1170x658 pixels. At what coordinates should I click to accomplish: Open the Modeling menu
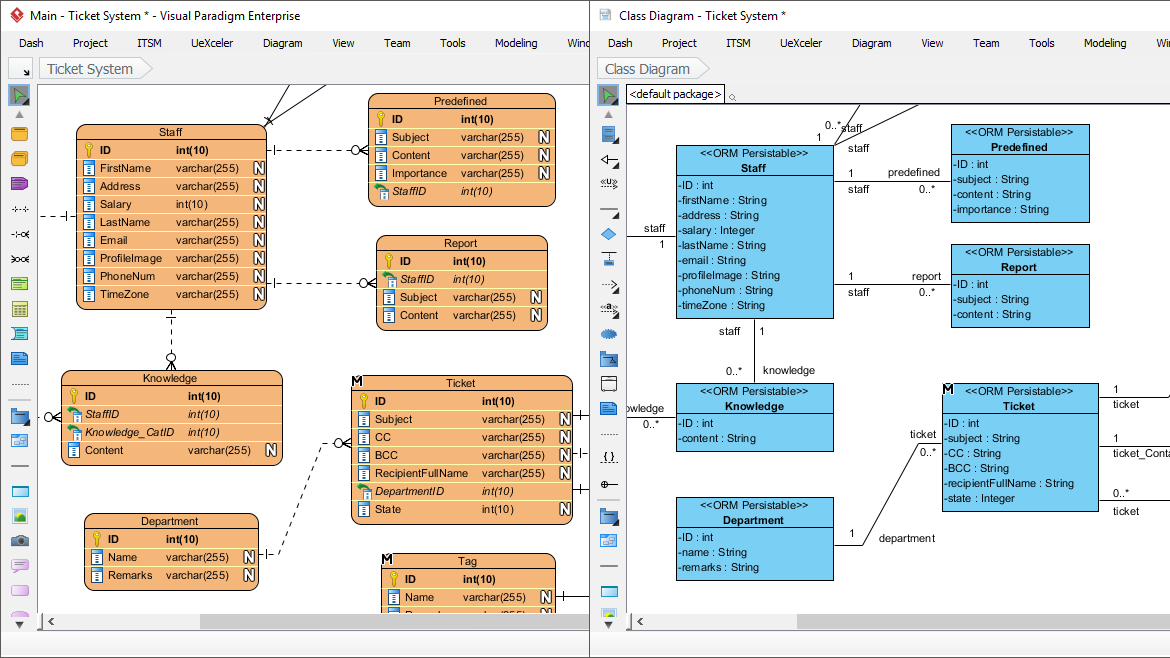[516, 43]
